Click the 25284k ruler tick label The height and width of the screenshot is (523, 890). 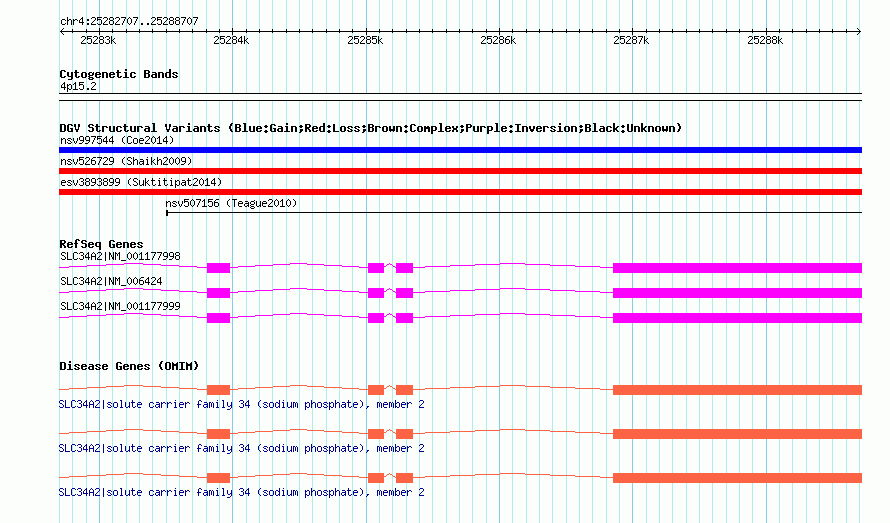point(231,40)
